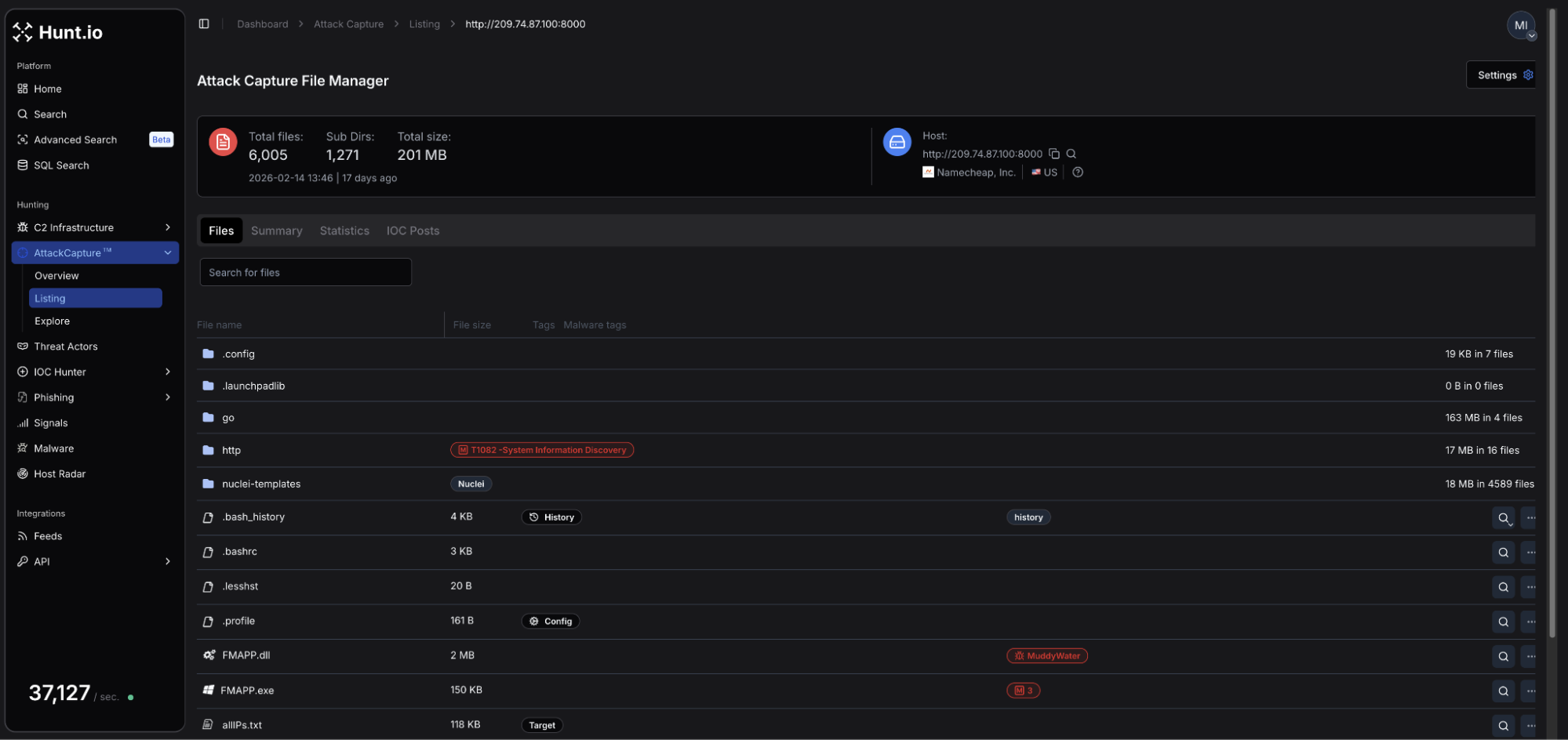Toggle the sidebar panel icon
Image resolution: width=1568 pixels, height=740 pixels.
204,24
